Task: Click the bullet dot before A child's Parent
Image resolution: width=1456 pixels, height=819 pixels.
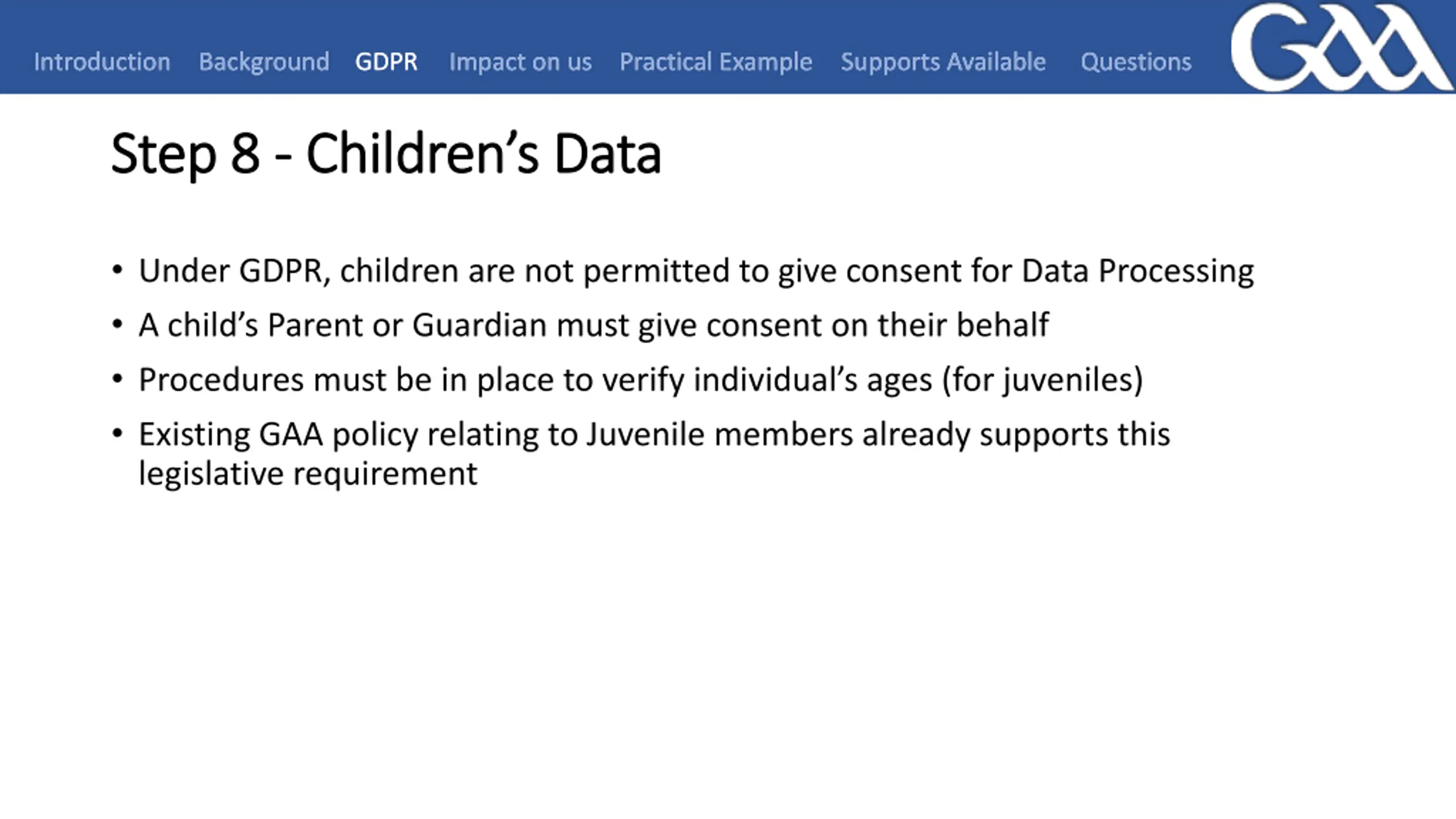Action: tap(117, 324)
